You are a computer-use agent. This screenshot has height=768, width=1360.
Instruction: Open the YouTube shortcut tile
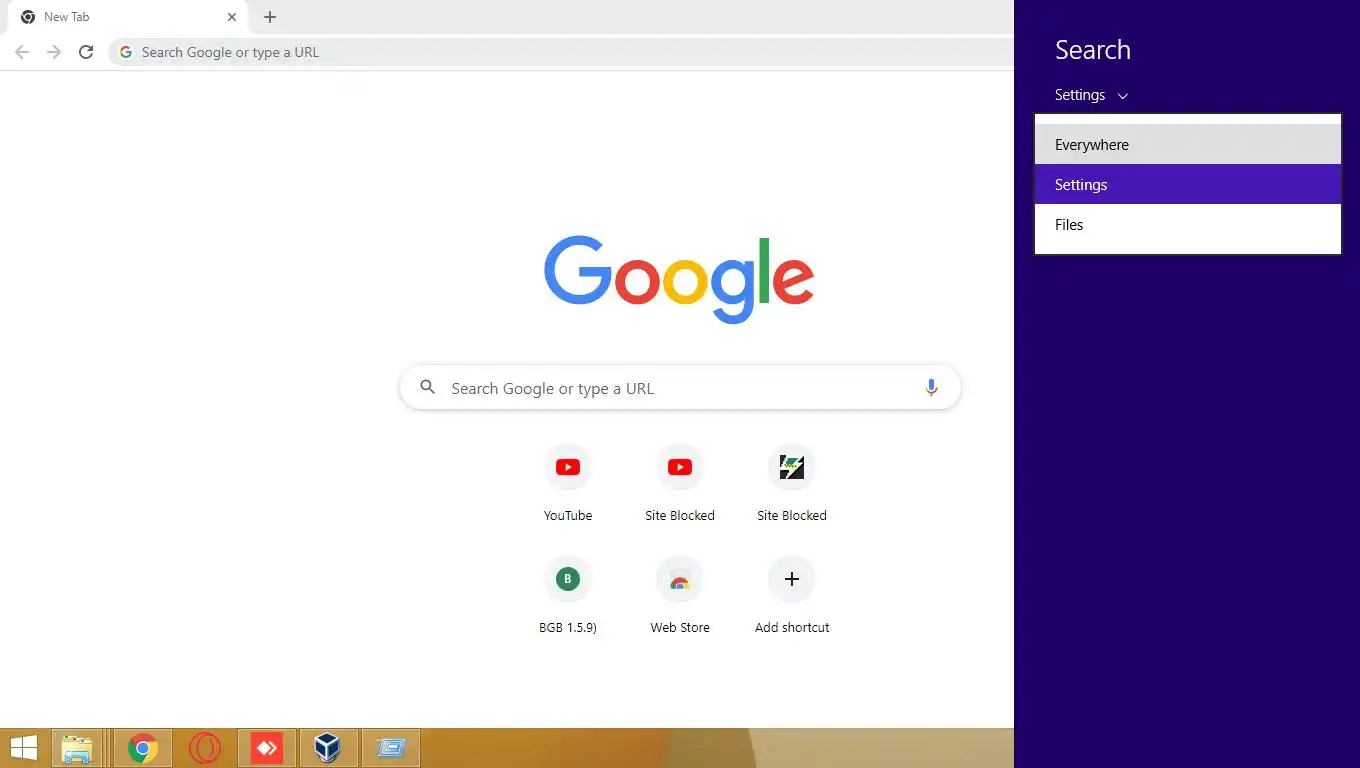coord(568,484)
